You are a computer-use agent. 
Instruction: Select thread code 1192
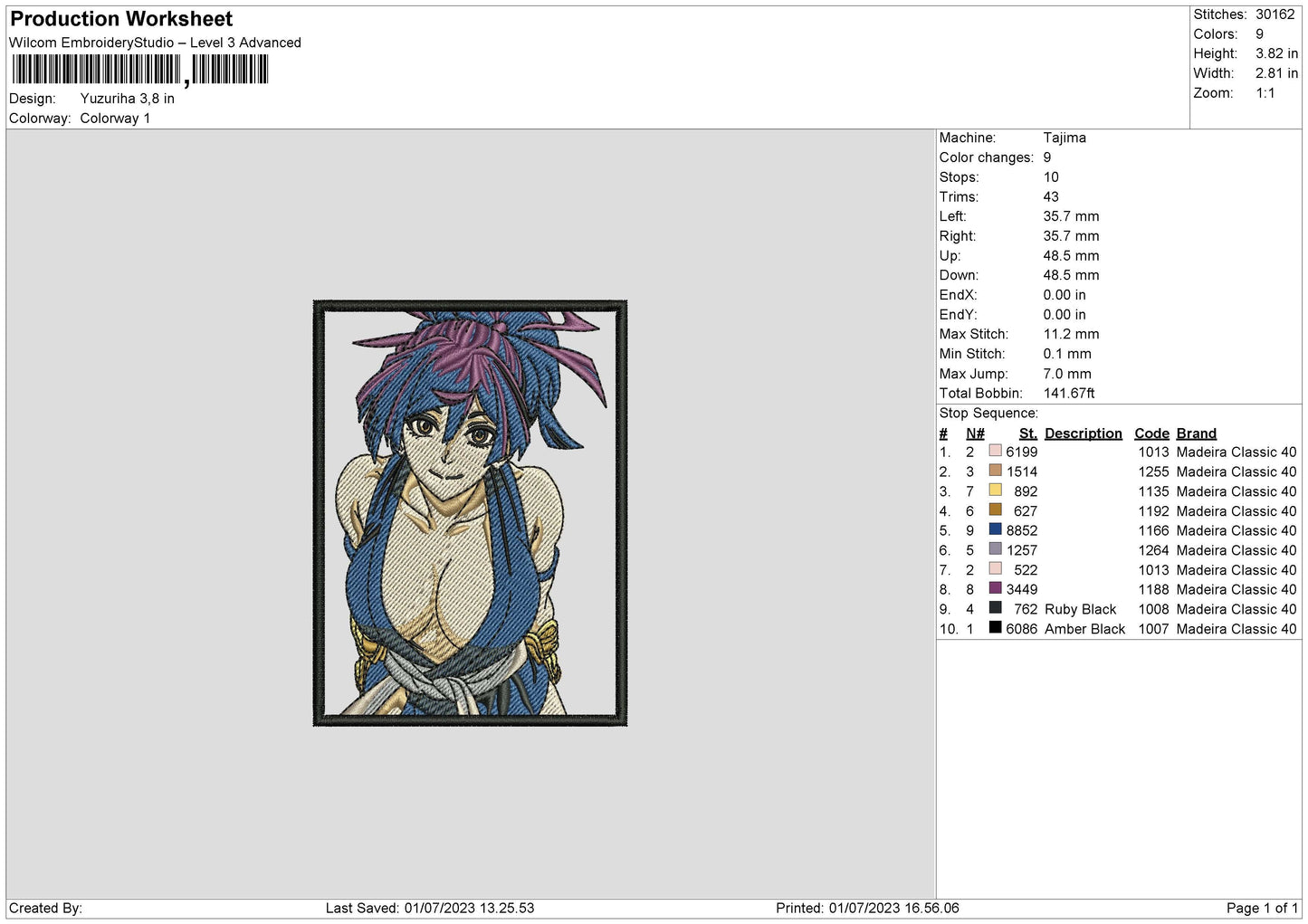[x=1154, y=511]
